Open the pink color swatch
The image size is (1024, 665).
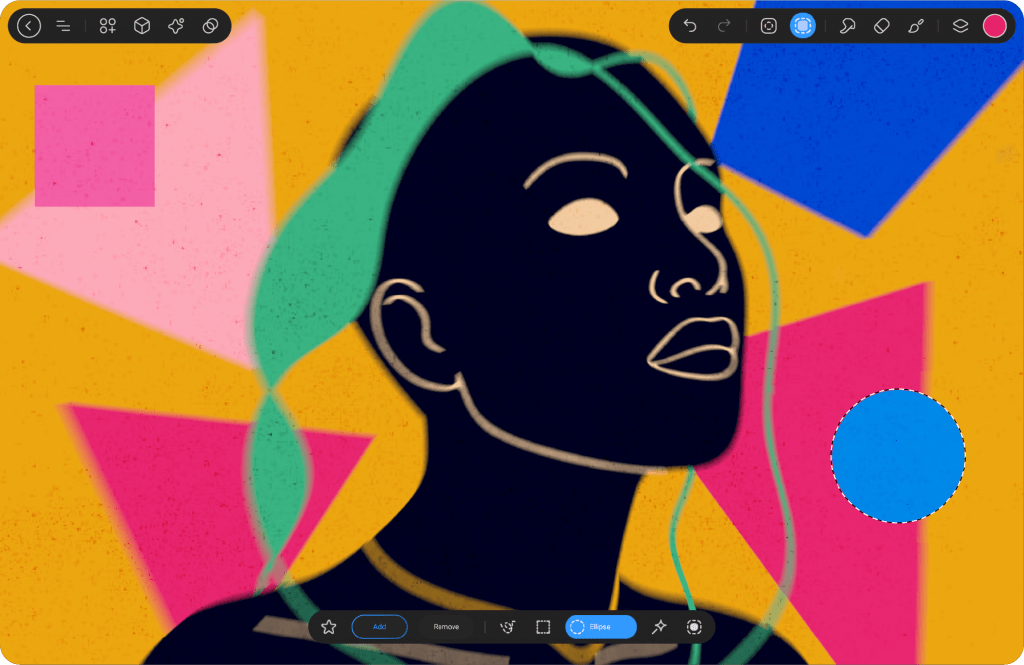994,26
